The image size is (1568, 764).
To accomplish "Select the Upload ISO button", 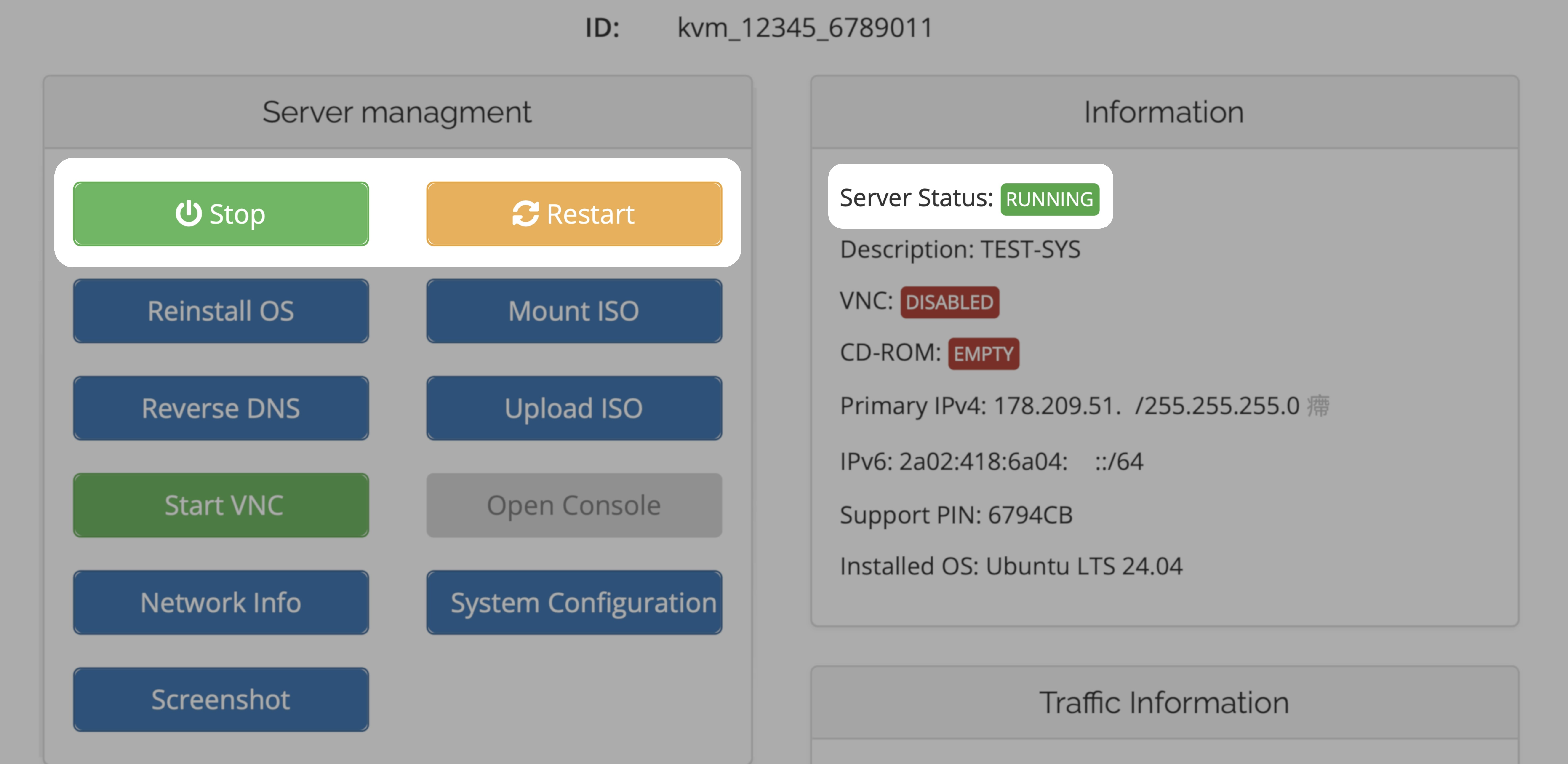I will pos(574,408).
